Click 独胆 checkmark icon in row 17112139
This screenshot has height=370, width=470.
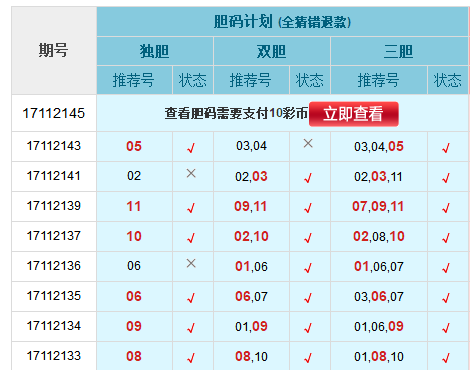(x=191, y=208)
